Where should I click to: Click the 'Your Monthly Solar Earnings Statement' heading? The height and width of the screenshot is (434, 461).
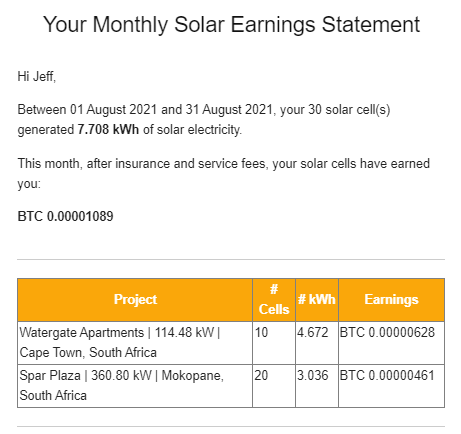[x=231, y=25]
